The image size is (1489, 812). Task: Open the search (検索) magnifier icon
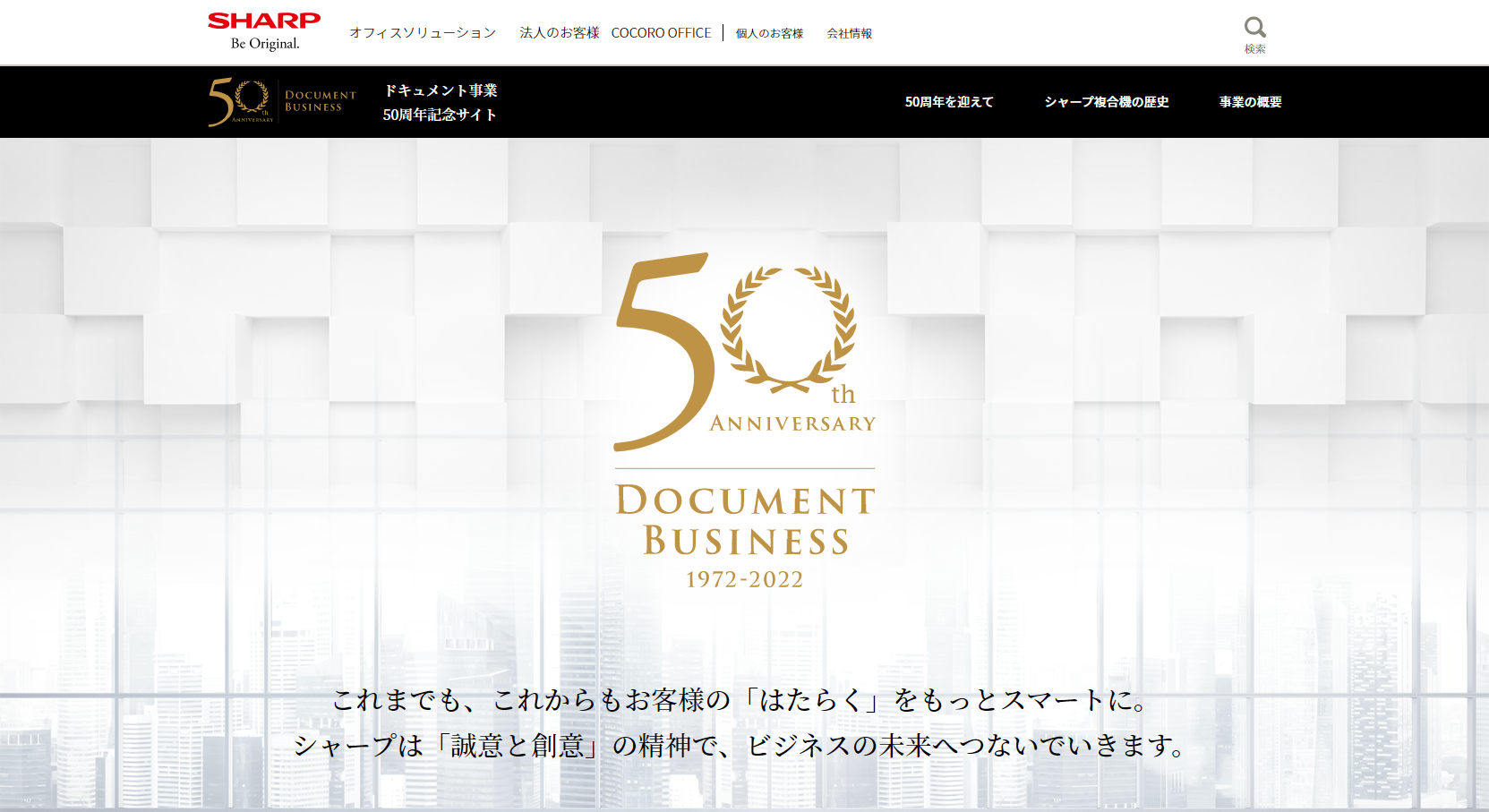click(1254, 35)
